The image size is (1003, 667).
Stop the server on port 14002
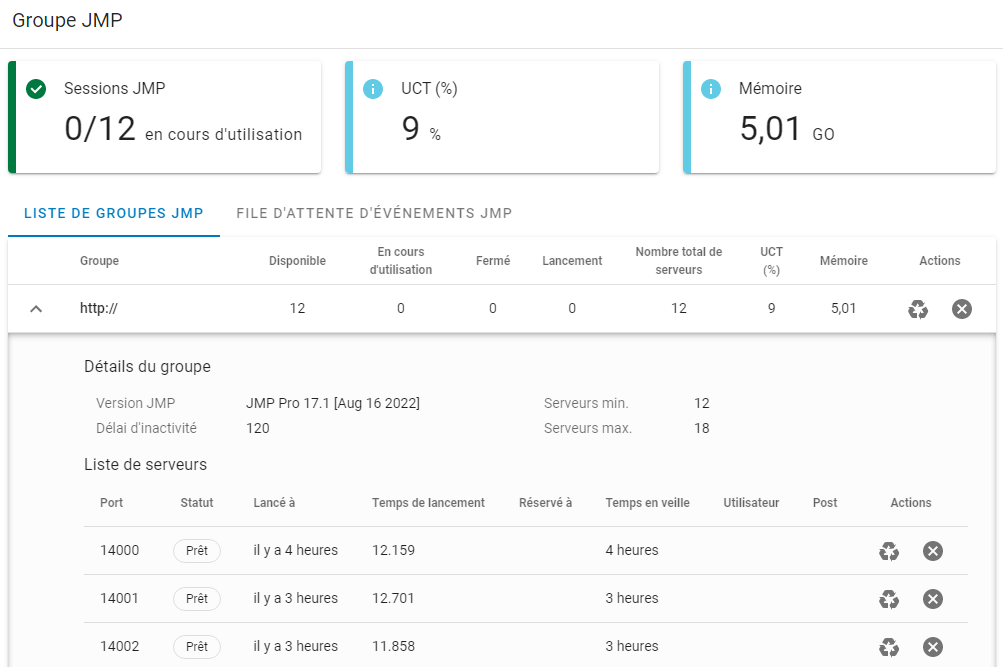point(933,647)
